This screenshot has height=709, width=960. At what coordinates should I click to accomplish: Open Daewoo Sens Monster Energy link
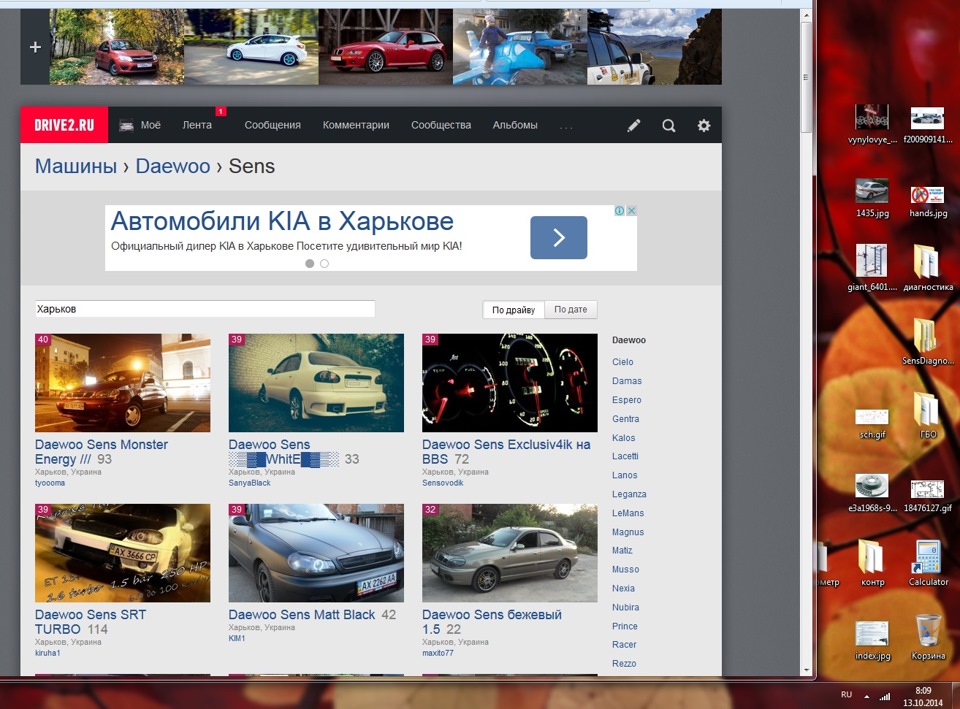click(101, 452)
